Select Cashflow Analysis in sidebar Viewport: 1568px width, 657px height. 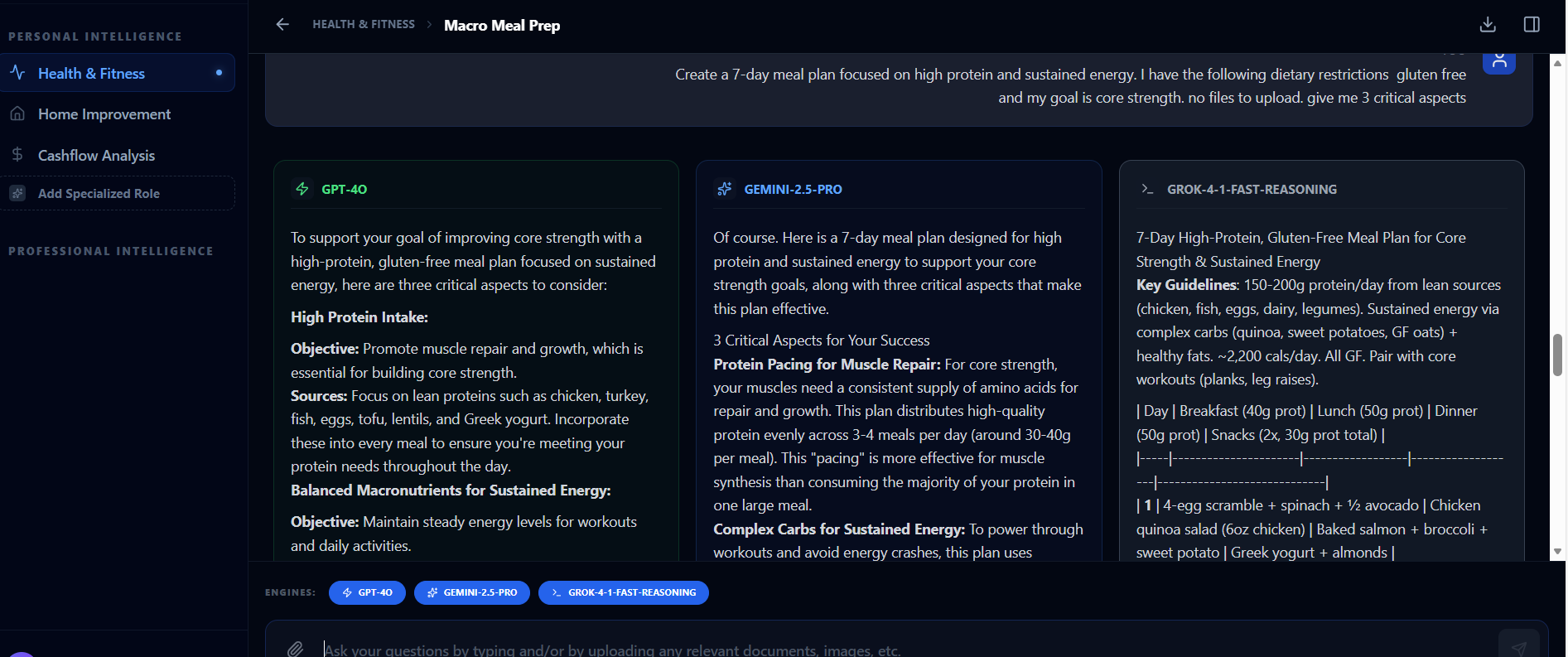(96, 156)
